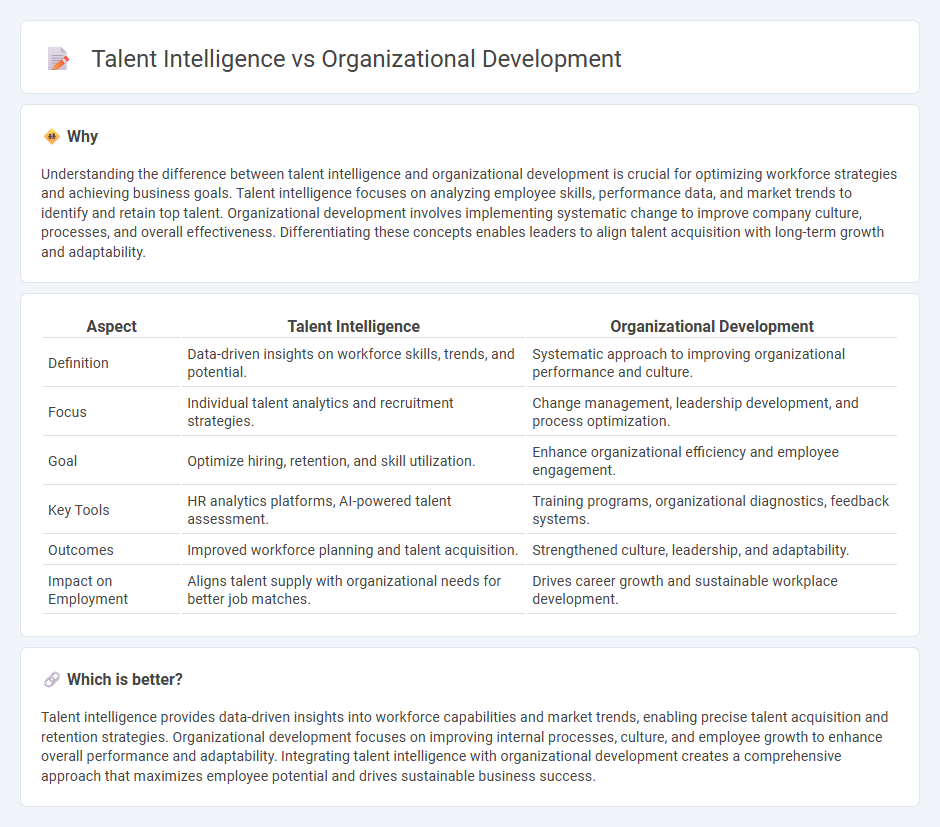Click the 'Why' section heading

pos(82,137)
